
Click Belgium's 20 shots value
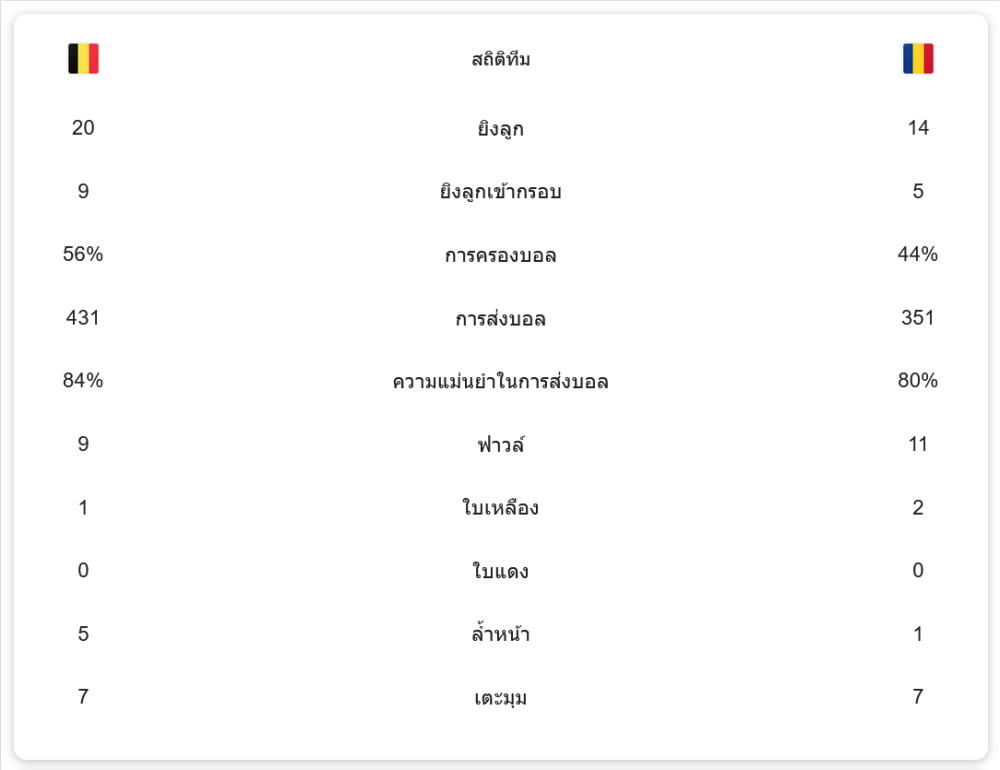pyautogui.click(x=83, y=128)
